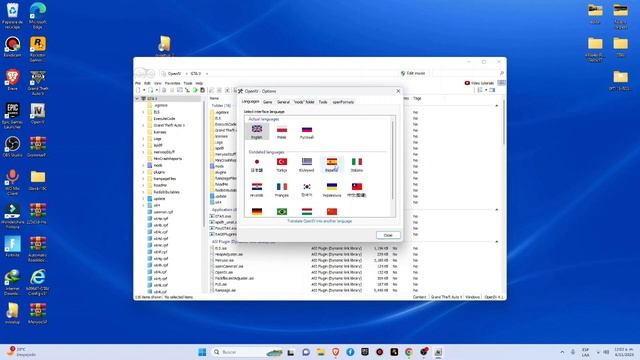This screenshot has width=640, height=360.
Task: Expand Grand Theft Auto V tree folder
Action: pyautogui.click(x=143, y=125)
